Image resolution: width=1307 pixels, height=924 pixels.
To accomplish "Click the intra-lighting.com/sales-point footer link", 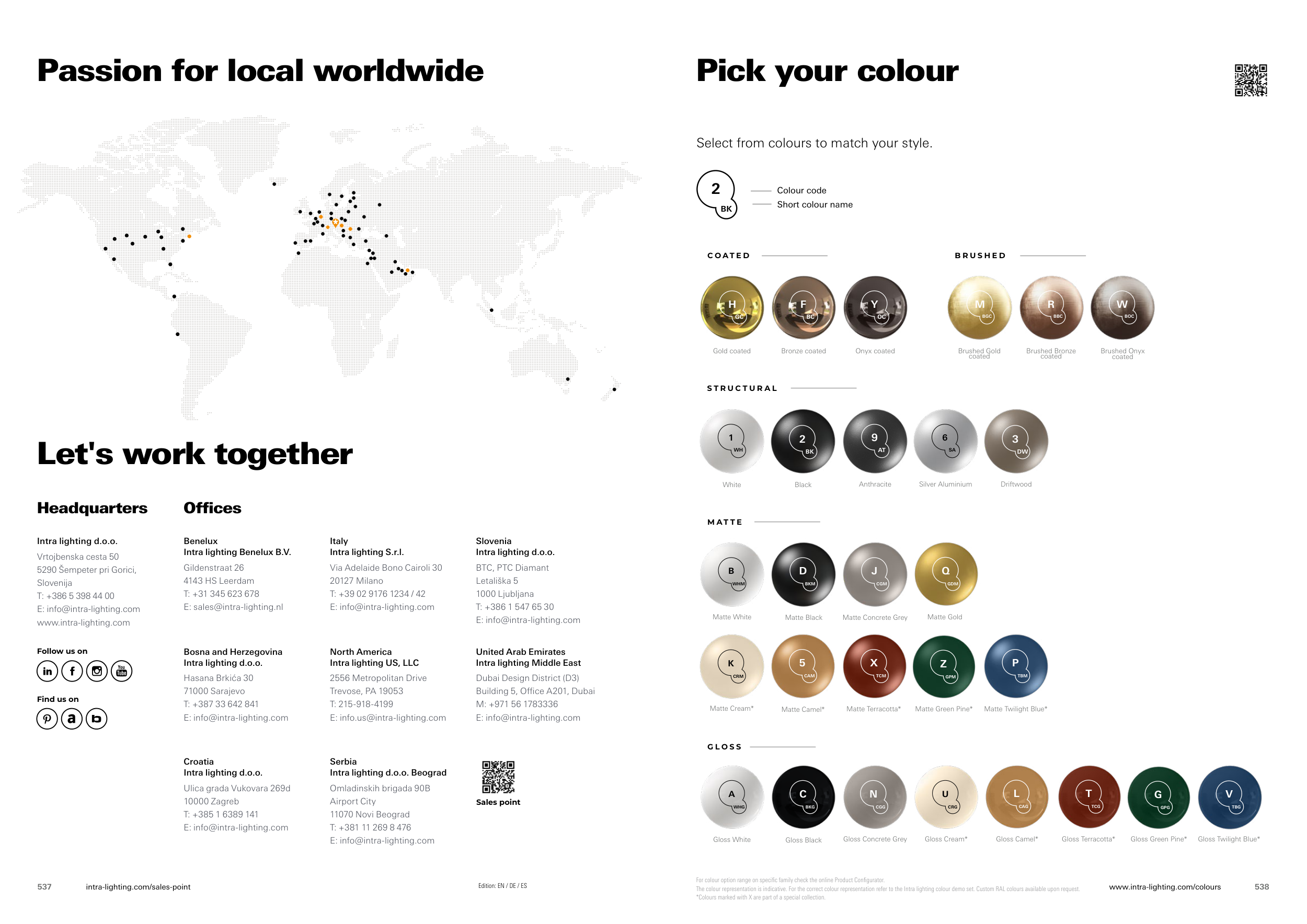I will coord(138,887).
